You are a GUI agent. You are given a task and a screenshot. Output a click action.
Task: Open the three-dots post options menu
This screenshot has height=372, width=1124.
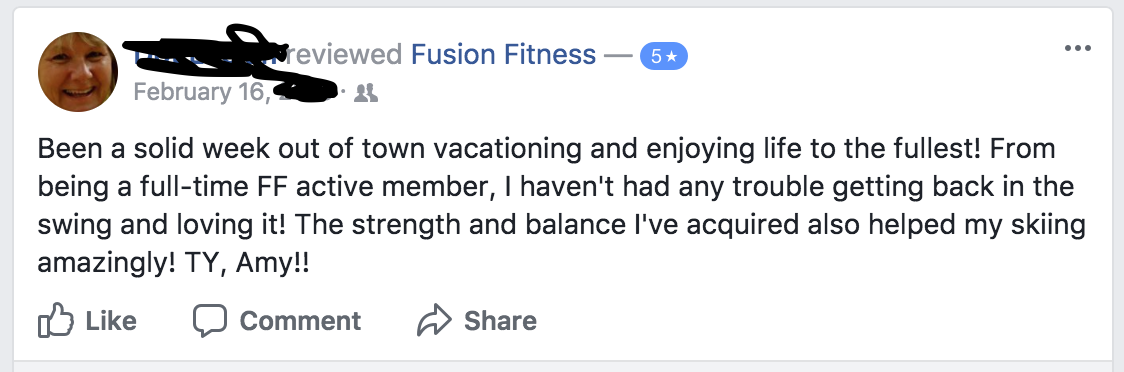coord(1077,49)
